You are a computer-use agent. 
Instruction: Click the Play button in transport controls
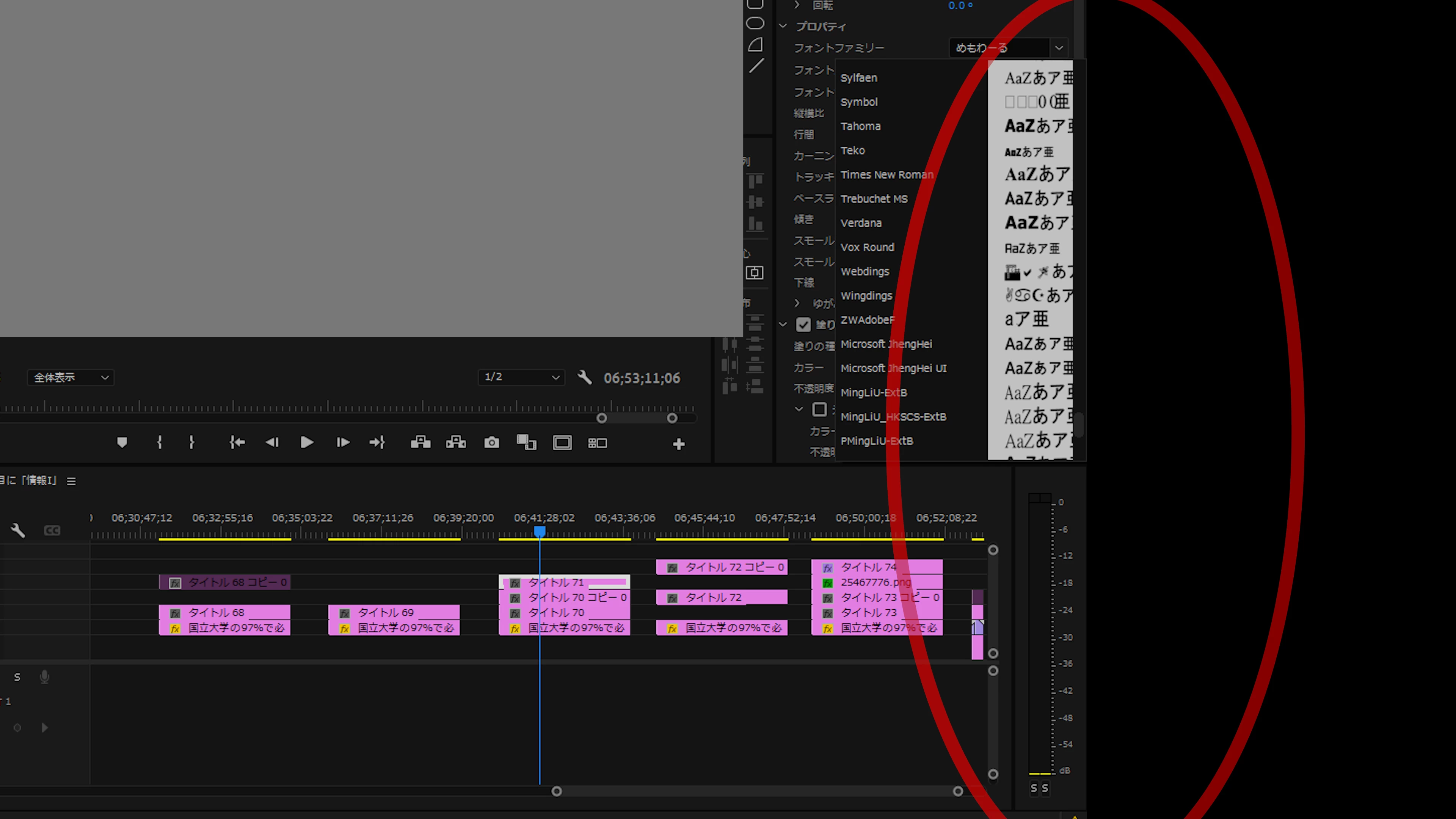(306, 442)
